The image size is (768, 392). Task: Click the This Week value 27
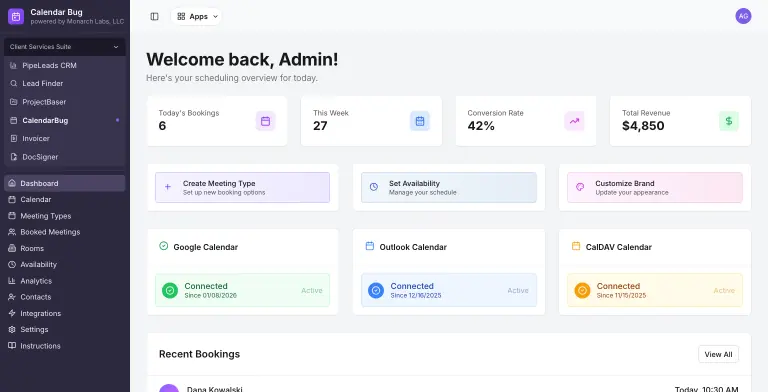(x=320, y=126)
